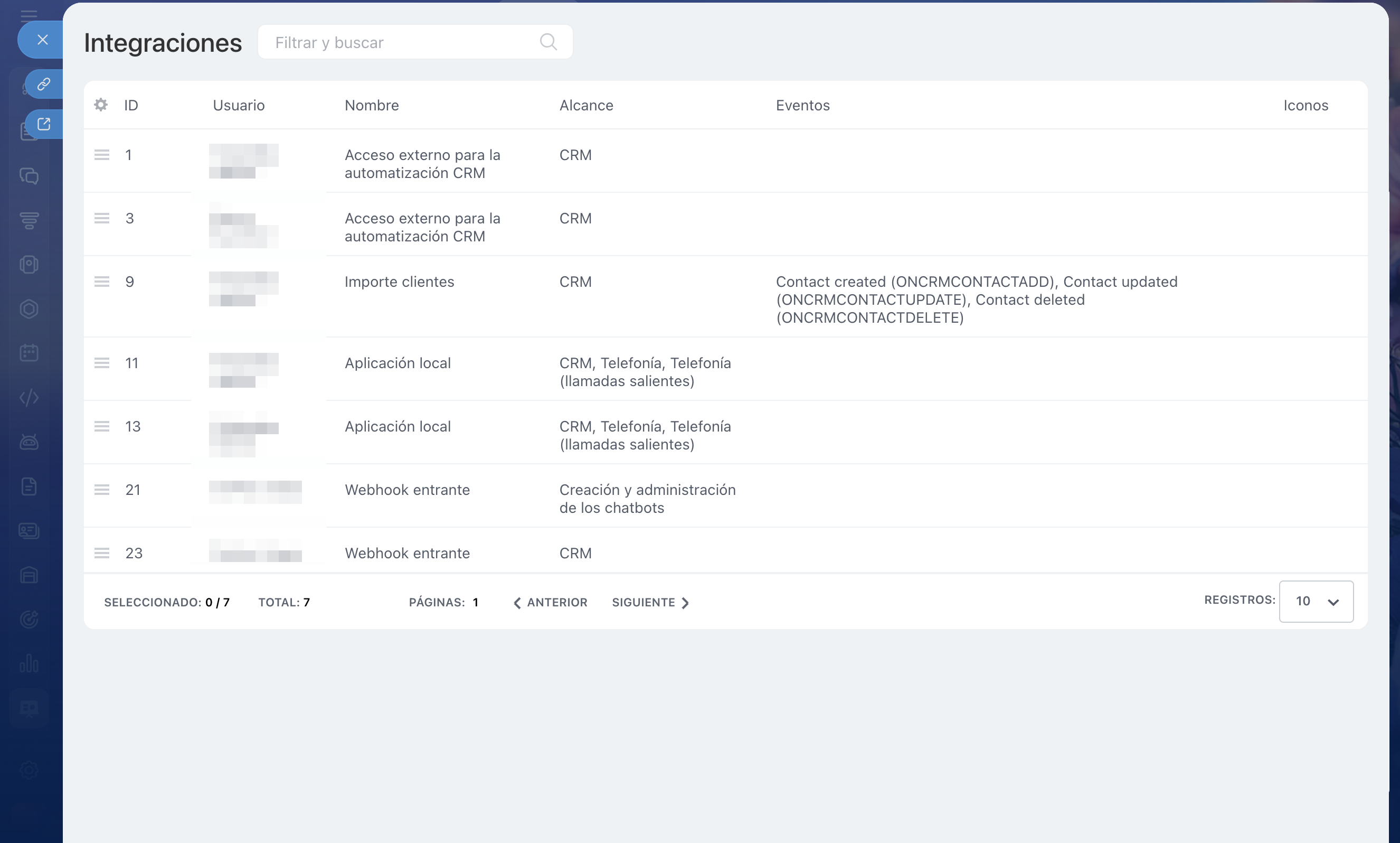The height and width of the screenshot is (843, 1400).
Task: Click the grid settings gear icon
Action: click(x=101, y=105)
